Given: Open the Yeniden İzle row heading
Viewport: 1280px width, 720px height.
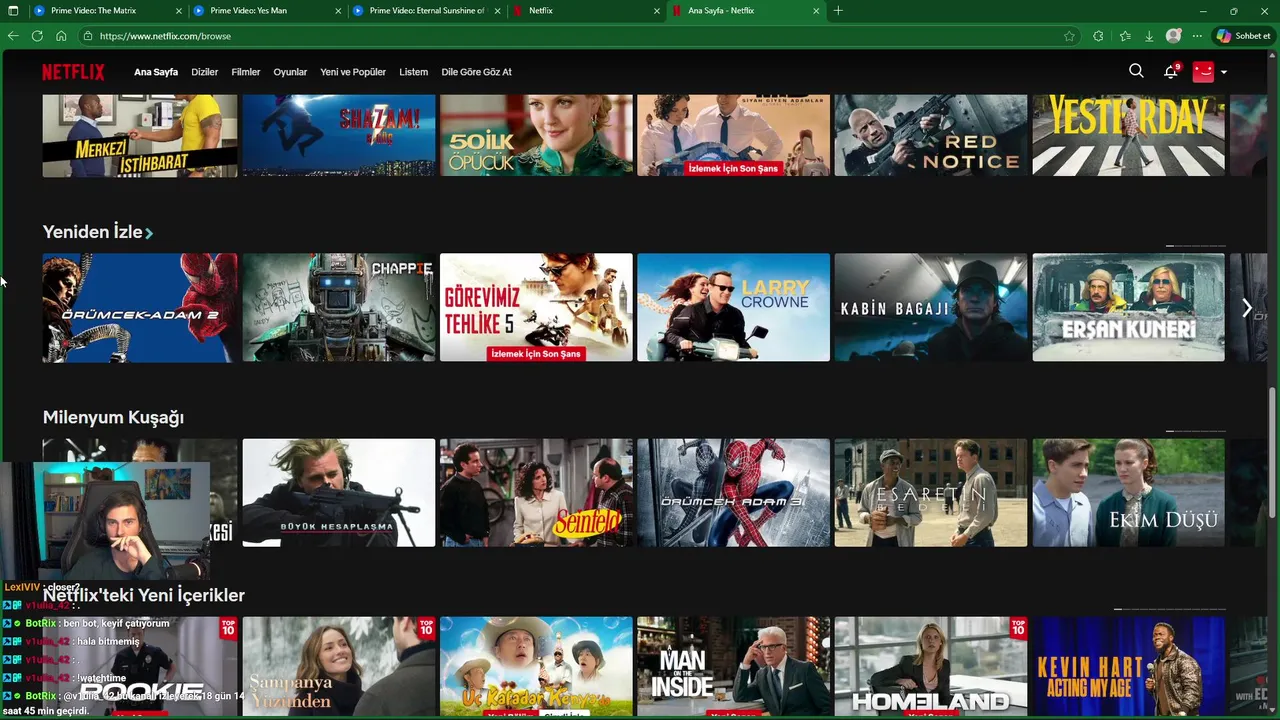Looking at the screenshot, I should coord(92,232).
